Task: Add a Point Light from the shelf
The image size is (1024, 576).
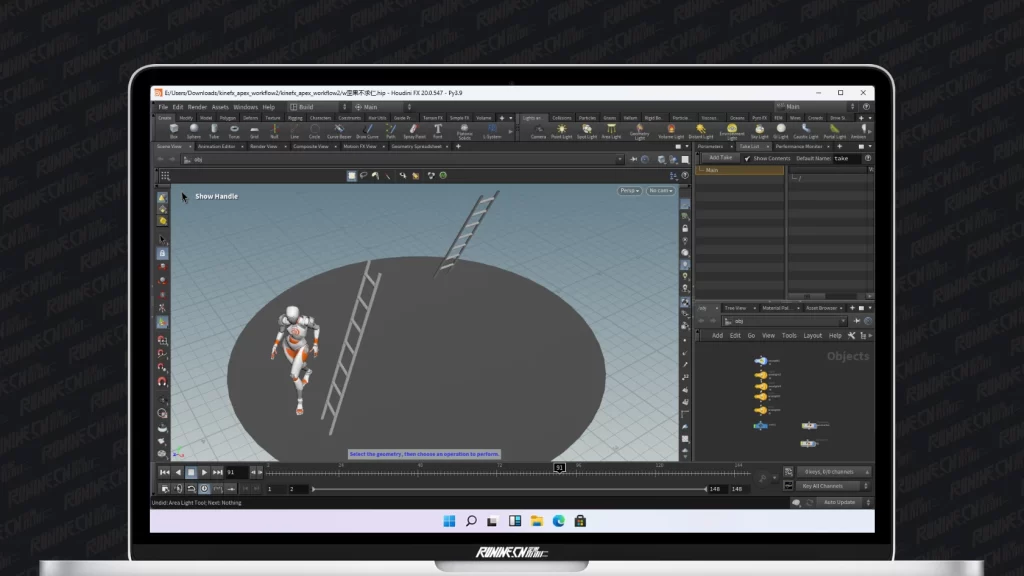Action: 562,130
